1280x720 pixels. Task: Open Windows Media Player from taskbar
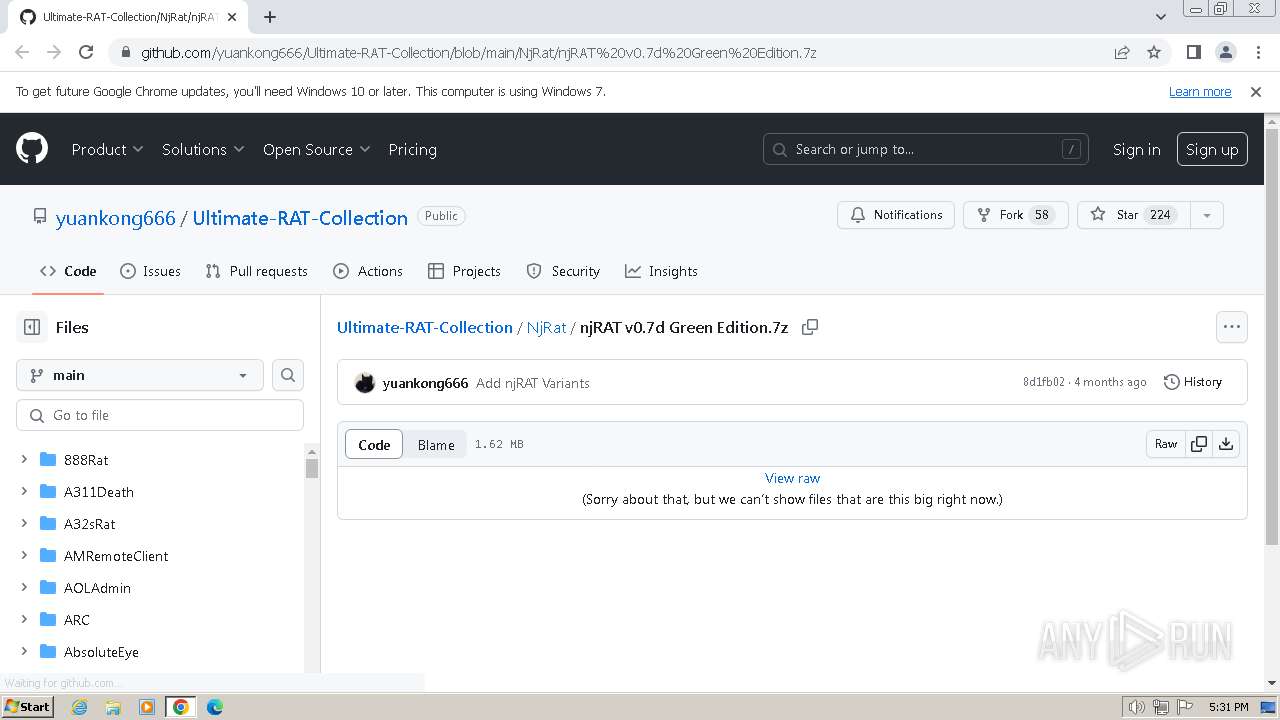147,707
